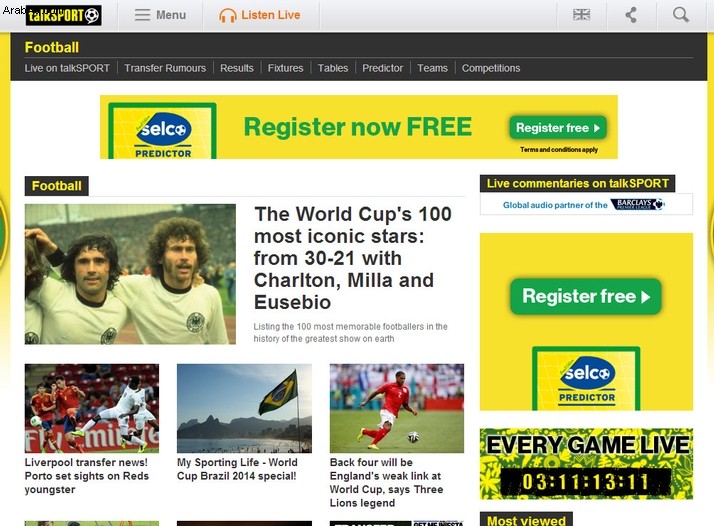Image resolution: width=714 pixels, height=526 pixels.
Task: Open the search magnifier icon
Action: pos(681,15)
